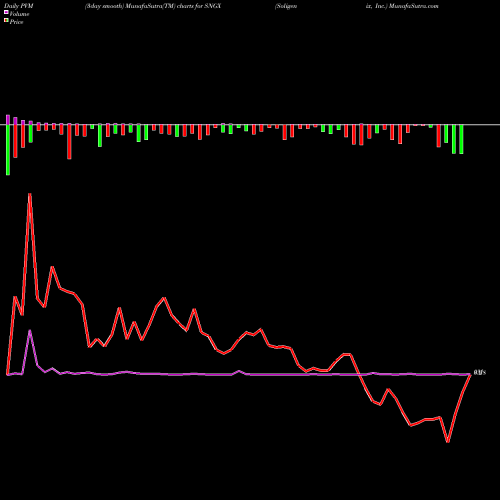Click the lowest dip of the red price line

pos(448,441)
